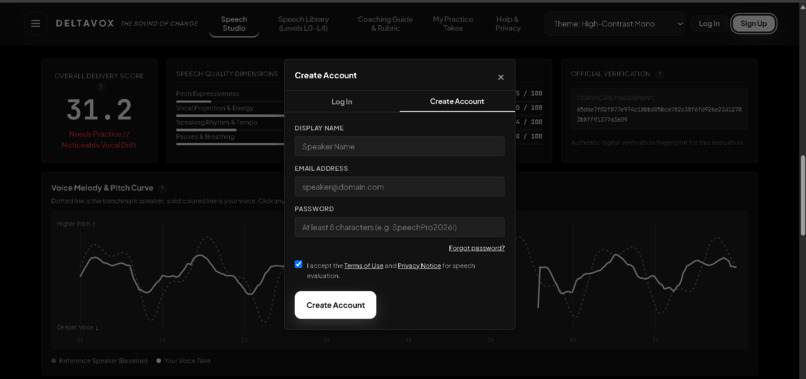The image size is (806, 379).
Task: Submit with the white Create Account button
Action: point(335,305)
